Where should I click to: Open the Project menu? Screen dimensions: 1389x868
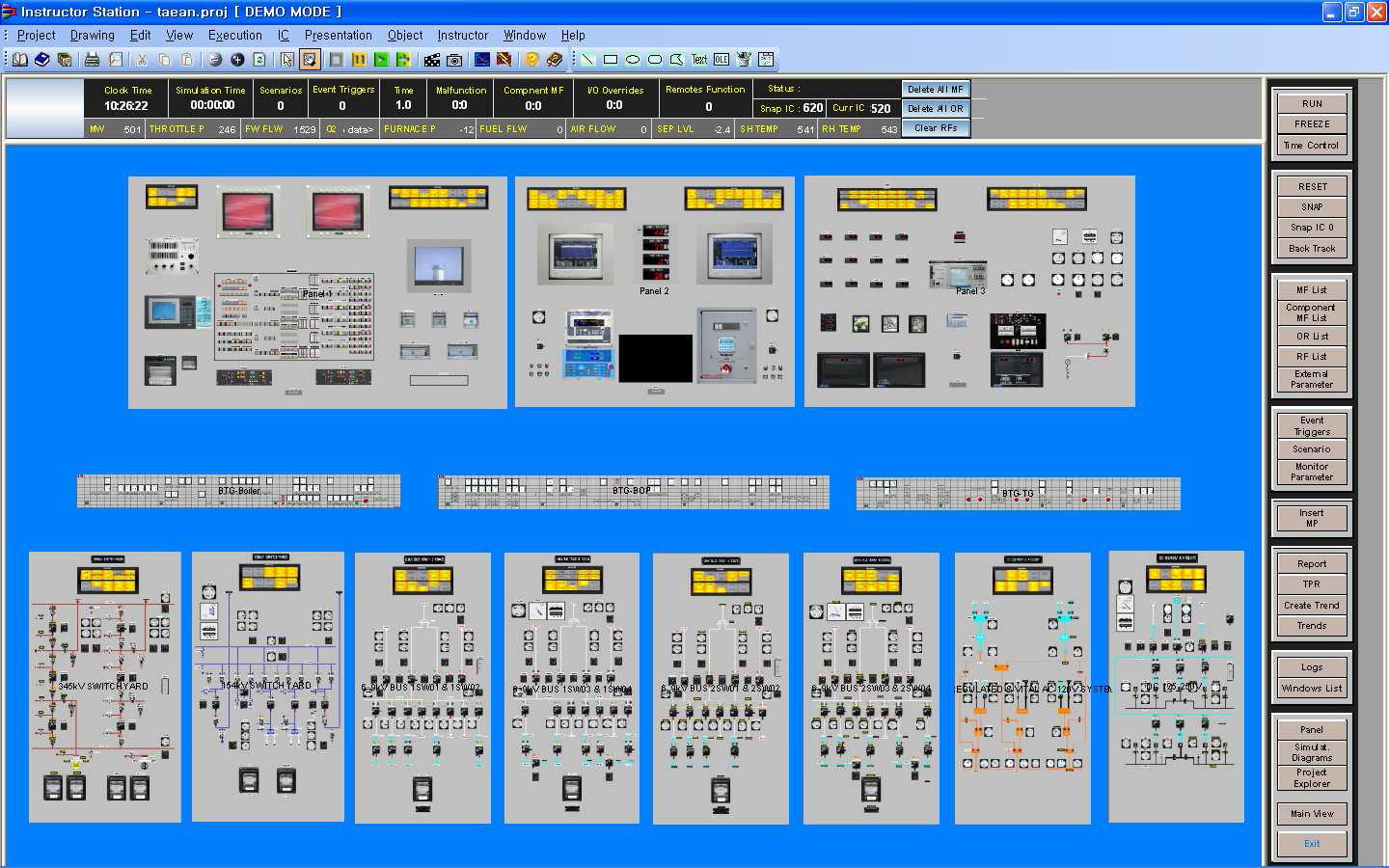(x=37, y=35)
